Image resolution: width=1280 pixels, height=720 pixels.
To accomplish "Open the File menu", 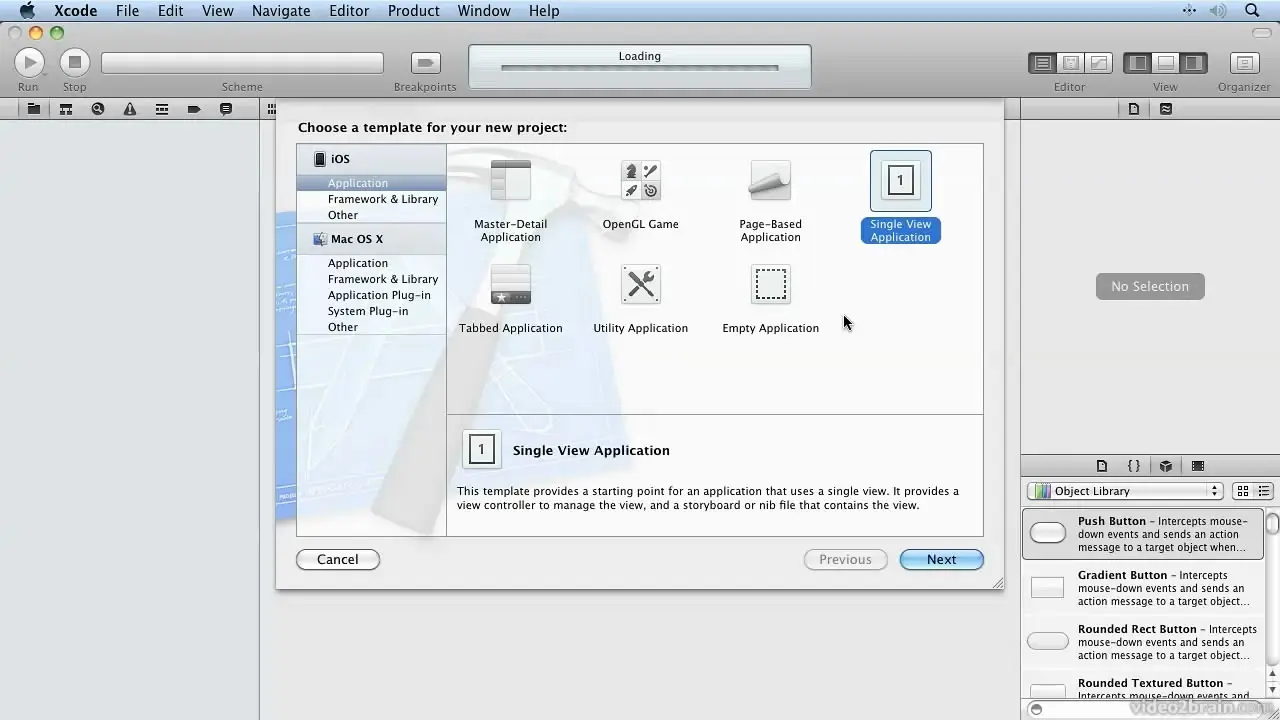I will pyautogui.click(x=127, y=11).
